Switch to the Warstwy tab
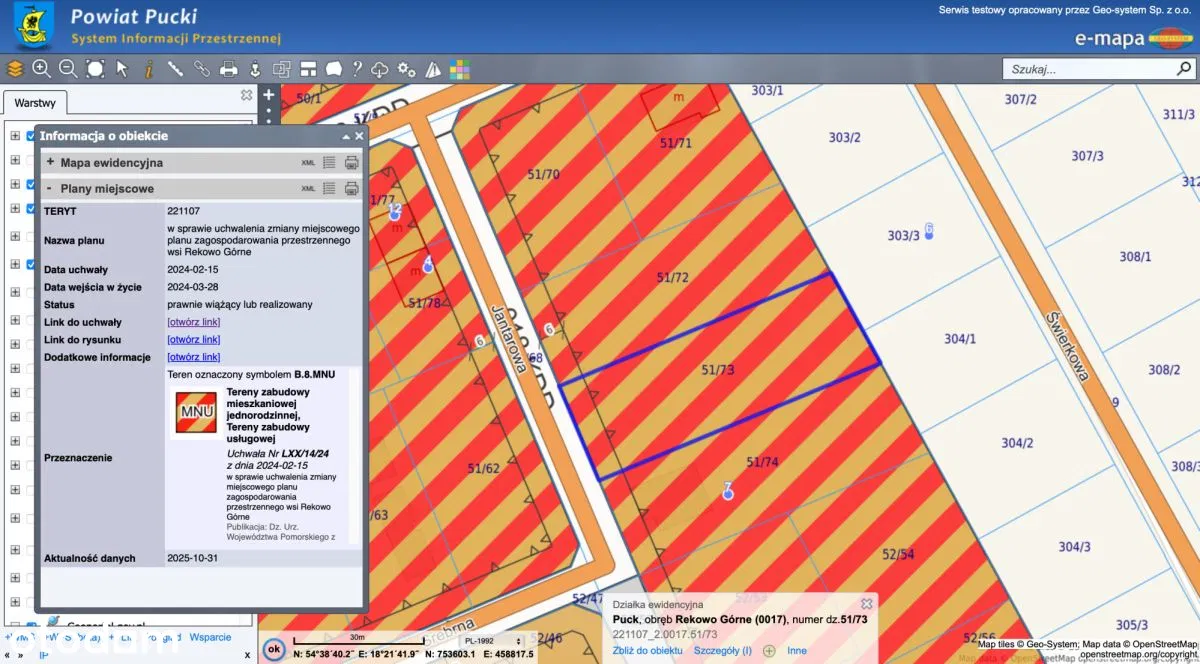1200x664 pixels. 34,103
